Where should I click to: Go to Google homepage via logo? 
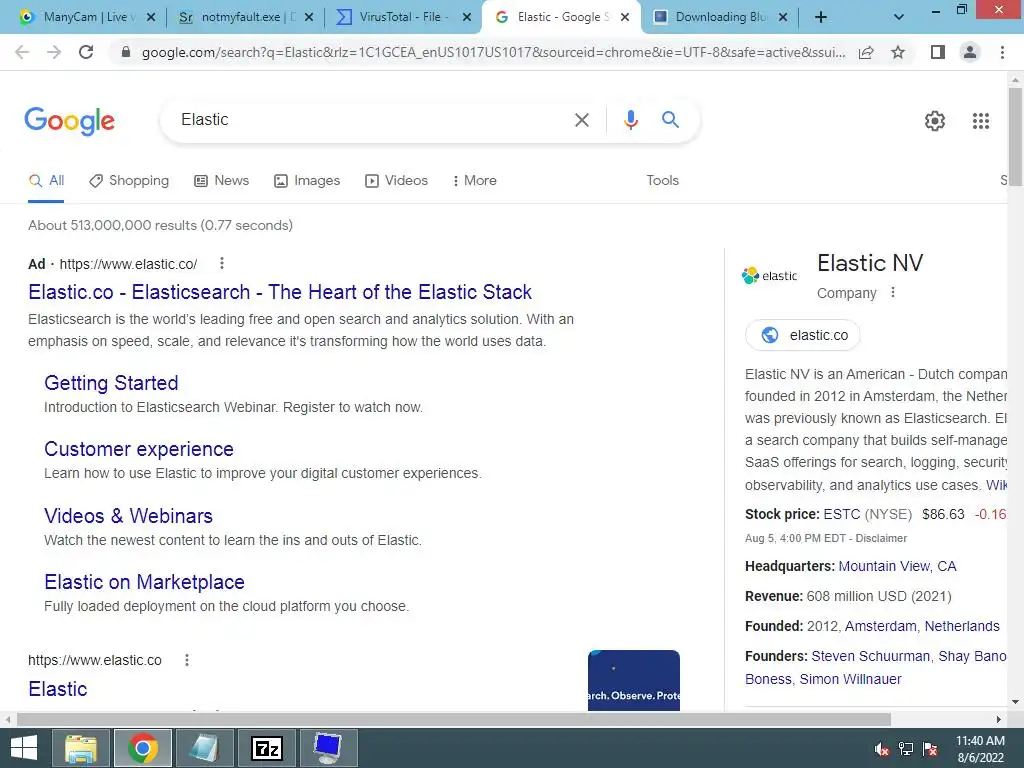[69, 121]
